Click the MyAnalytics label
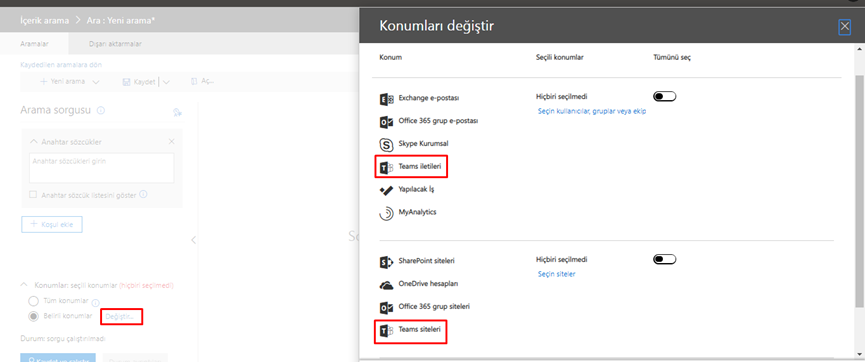865x362 pixels. (x=418, y=212)
